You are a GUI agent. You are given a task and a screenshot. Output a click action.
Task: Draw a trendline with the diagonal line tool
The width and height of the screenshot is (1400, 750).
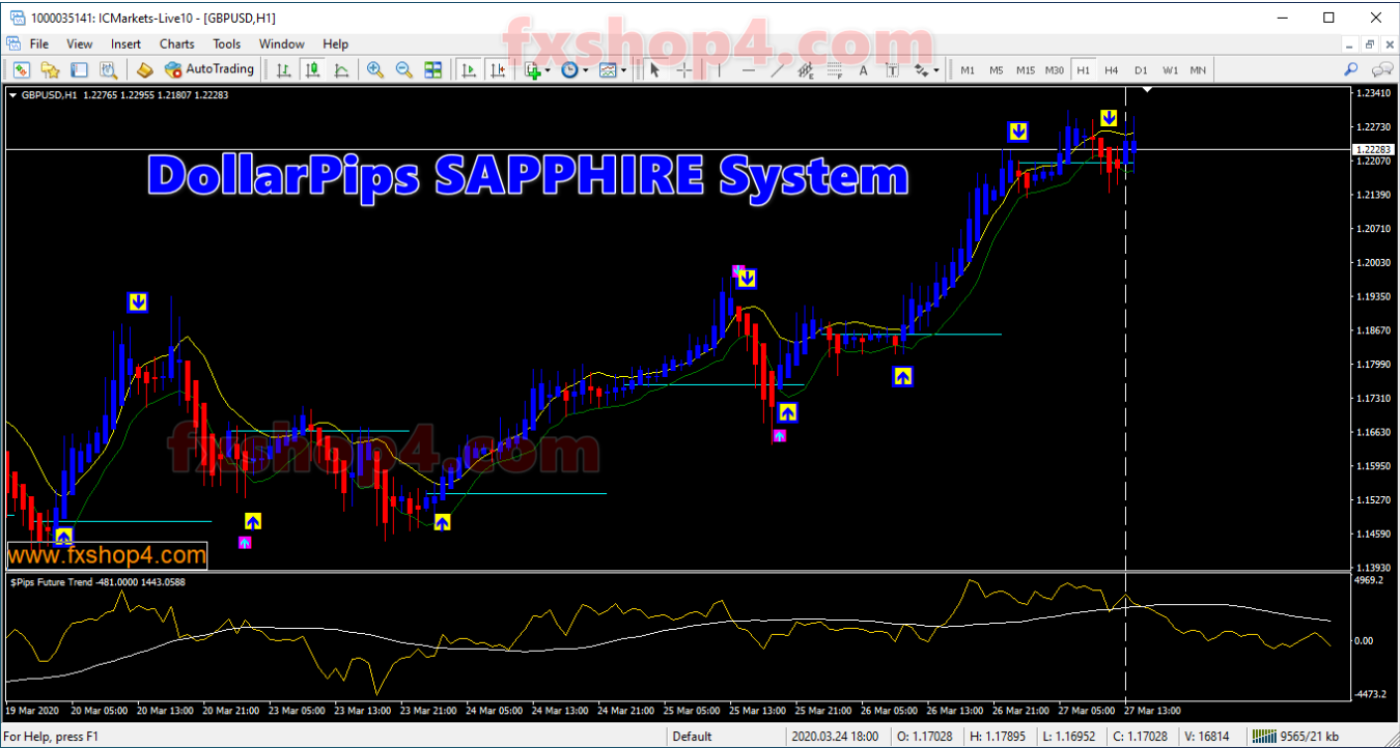click(778, 70)
